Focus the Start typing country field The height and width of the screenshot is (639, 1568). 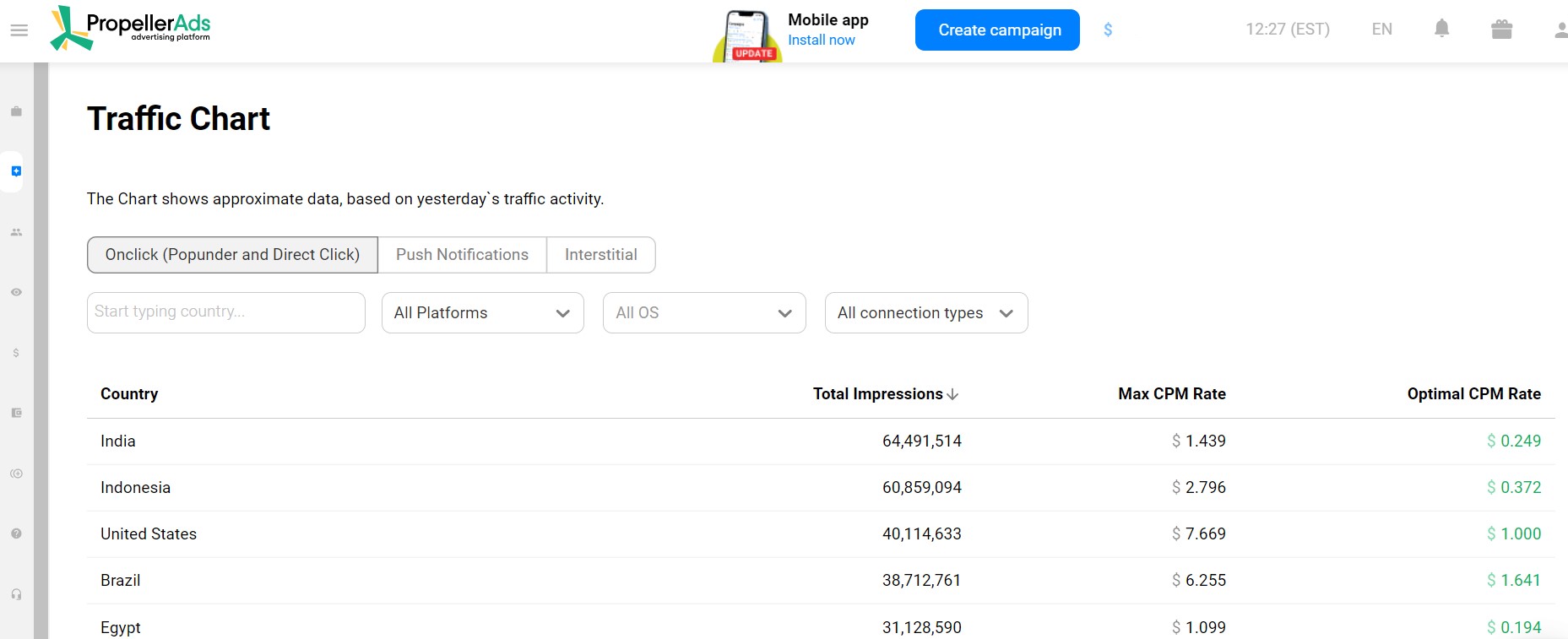226,312
